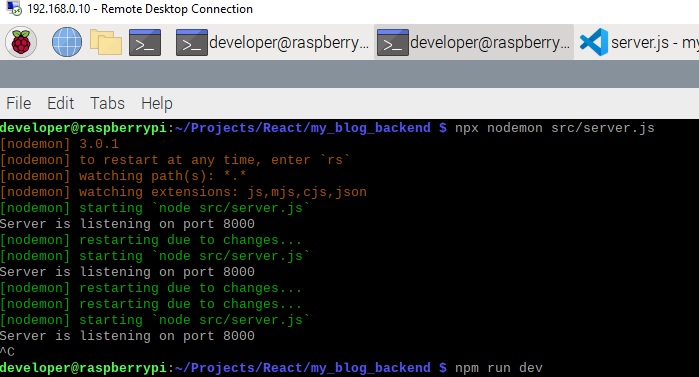699x377 pixels.
Task: Open the Tabs menu
Action: [x=107, y=103]
